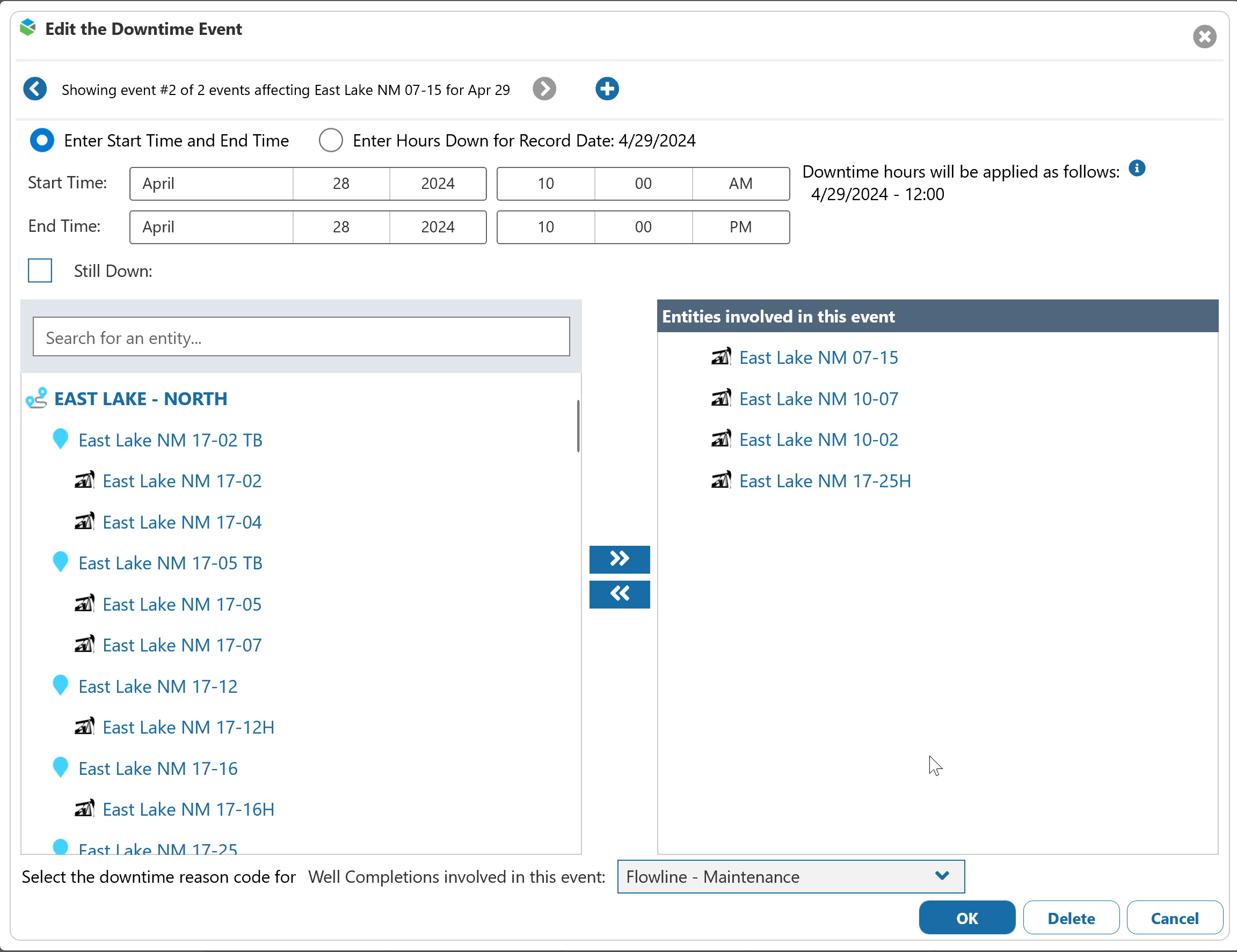Open the Flowline - Maintenance reason code dropdown

click(790, 876)
